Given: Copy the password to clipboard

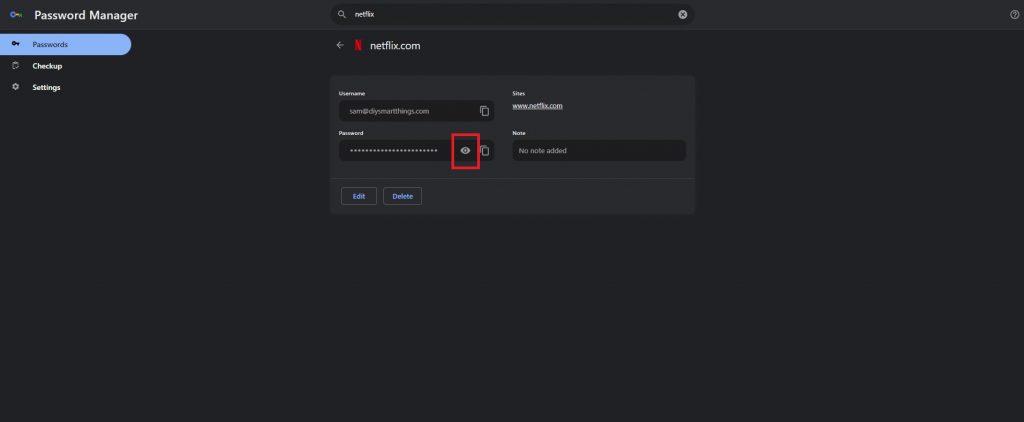Looking at the screenshot, I should (485, 150).
